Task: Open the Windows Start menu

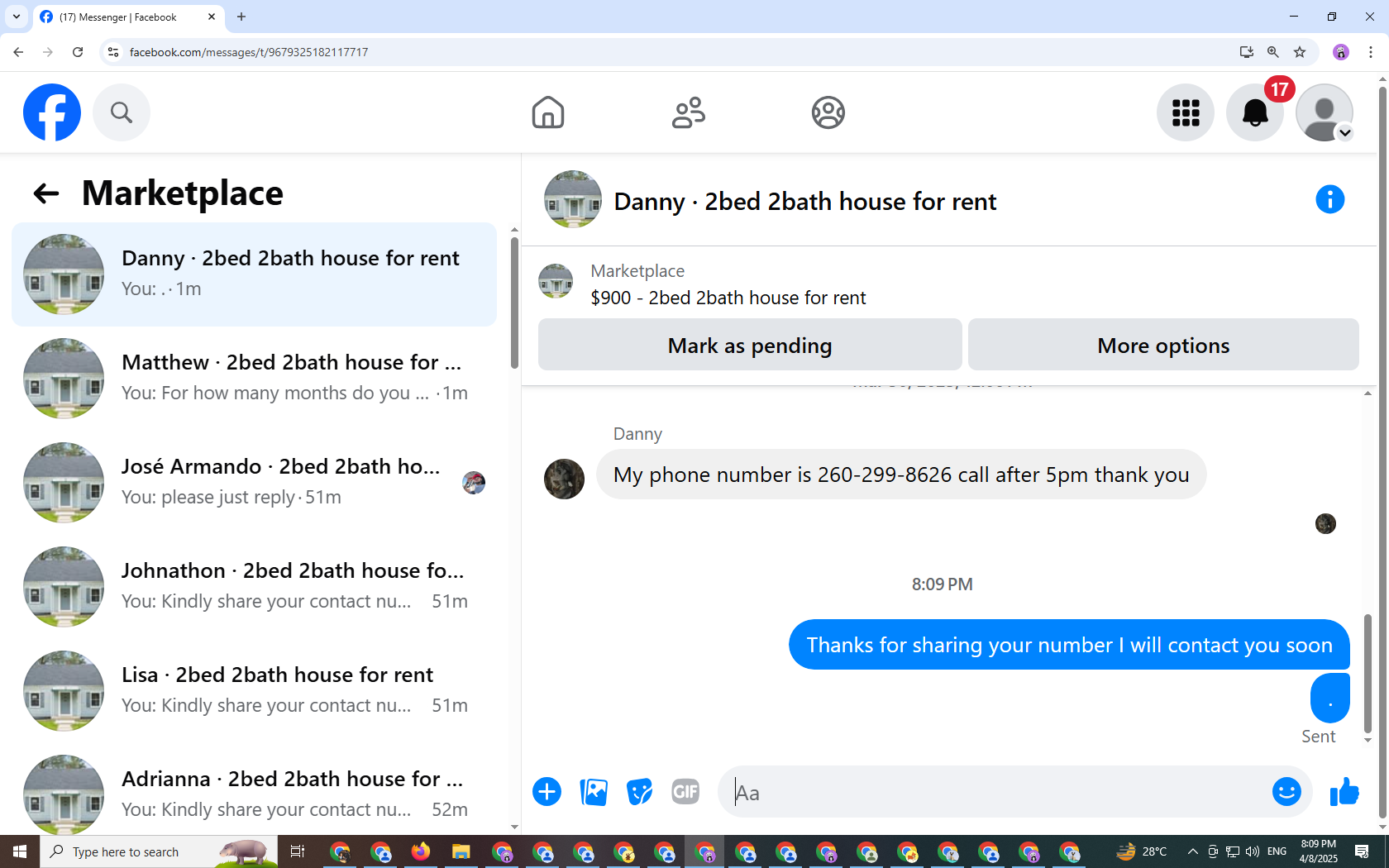Action: pos(20,851)
